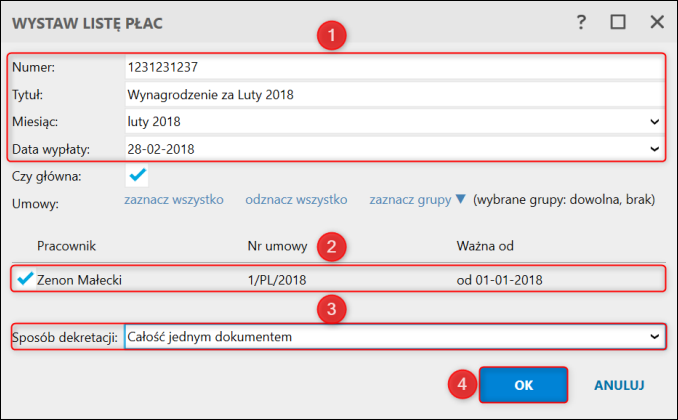This screenshot has height=420, width=678.
Task: Expand the zaznacz grupy menu
Action: point(417,199)
